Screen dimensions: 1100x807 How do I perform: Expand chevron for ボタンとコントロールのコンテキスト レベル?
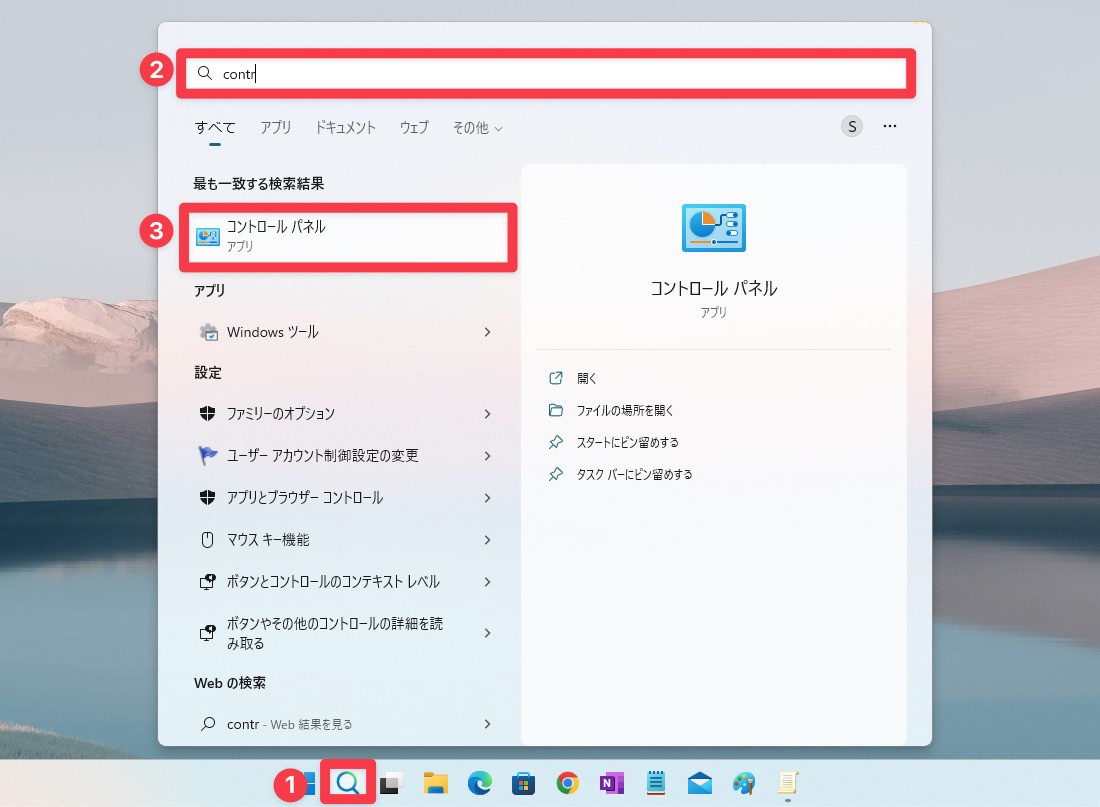pos(488,582)
